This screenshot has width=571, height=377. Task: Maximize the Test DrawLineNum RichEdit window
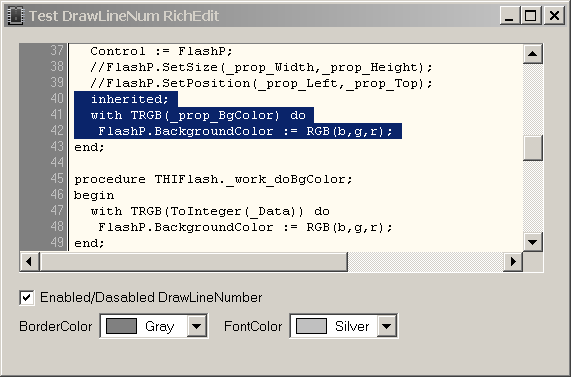click(x=531, y=16)
